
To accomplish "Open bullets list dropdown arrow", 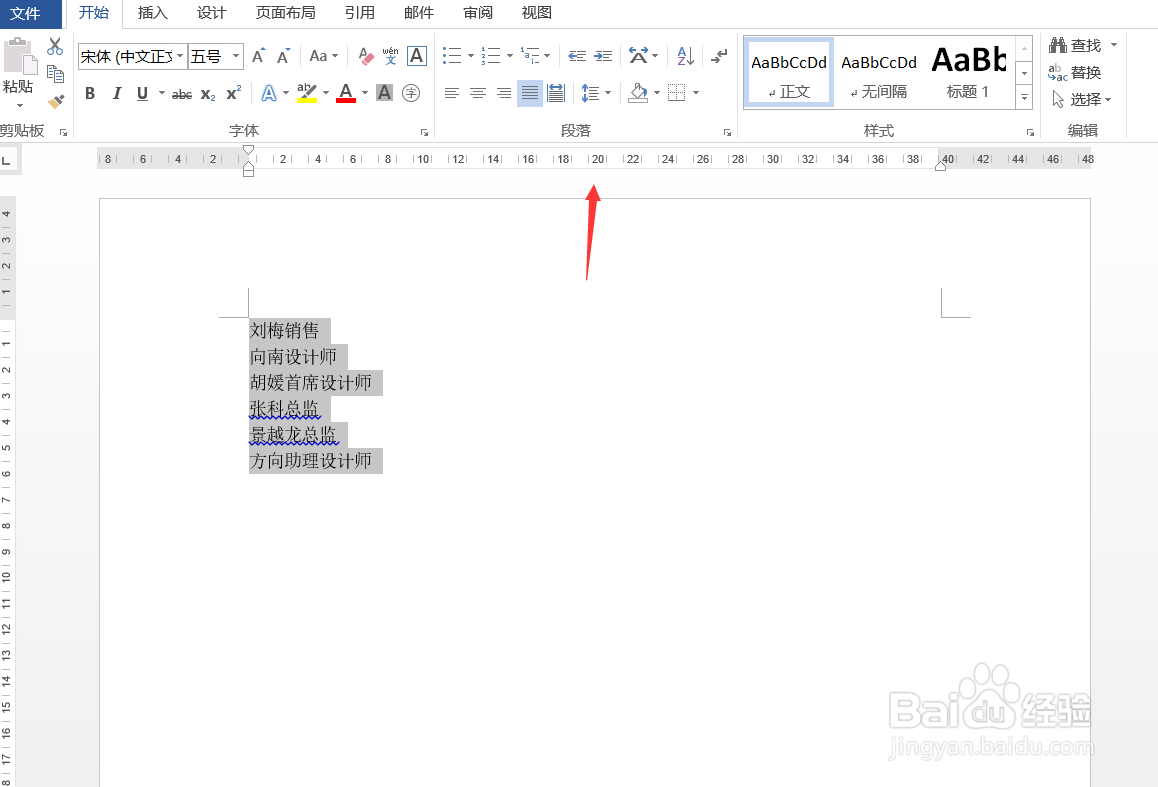I will pyautogui.click(x=470, y=56).
